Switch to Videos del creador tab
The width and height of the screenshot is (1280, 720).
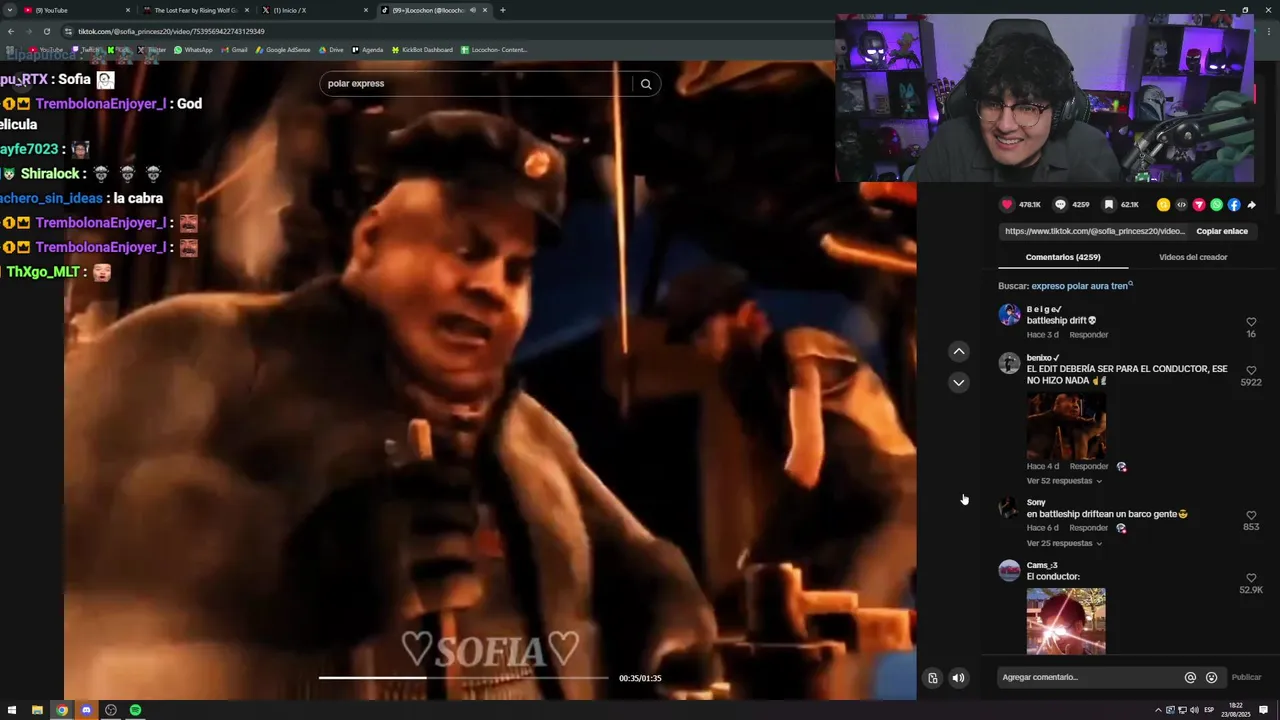(1193, 257)
